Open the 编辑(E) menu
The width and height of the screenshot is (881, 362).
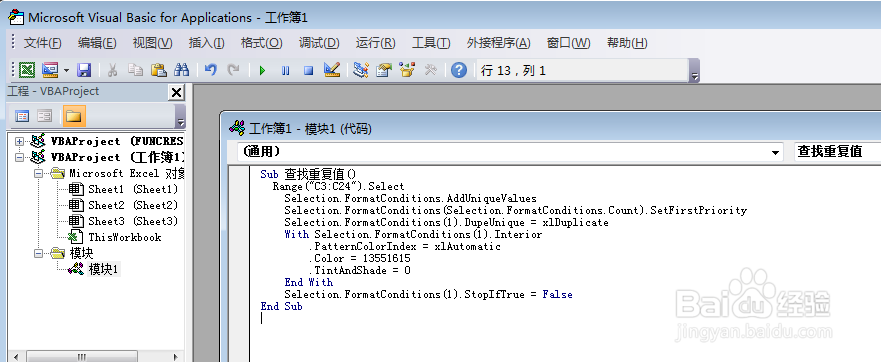[97, 43]
